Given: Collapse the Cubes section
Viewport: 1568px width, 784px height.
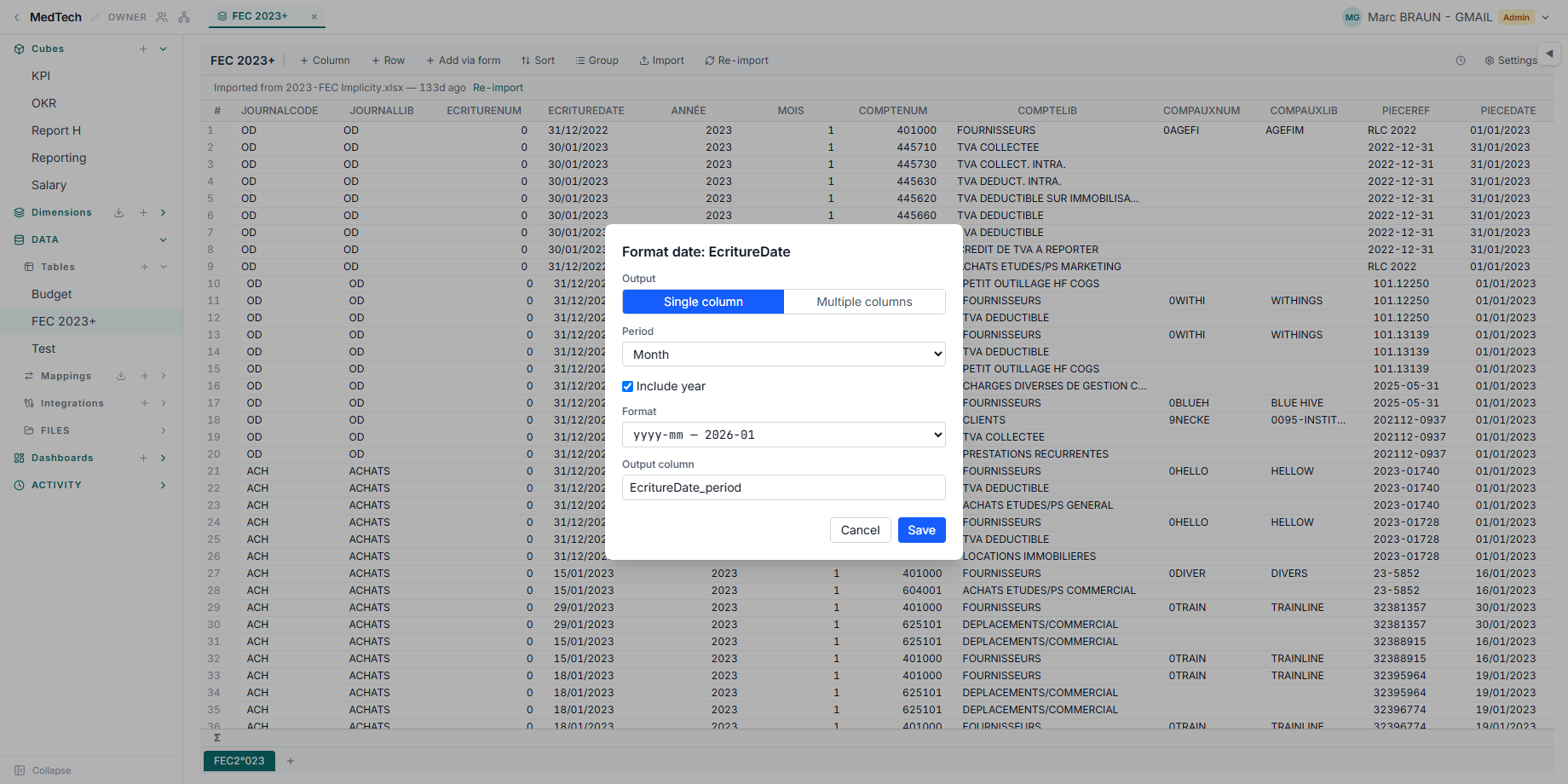Looking at the screenshot, I should tap(164, 49).
